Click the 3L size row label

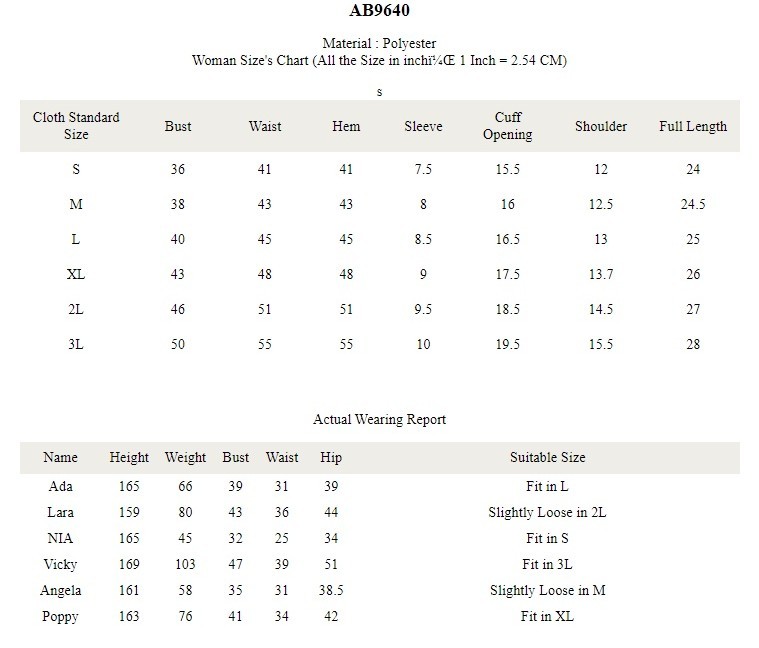point(76,345)
